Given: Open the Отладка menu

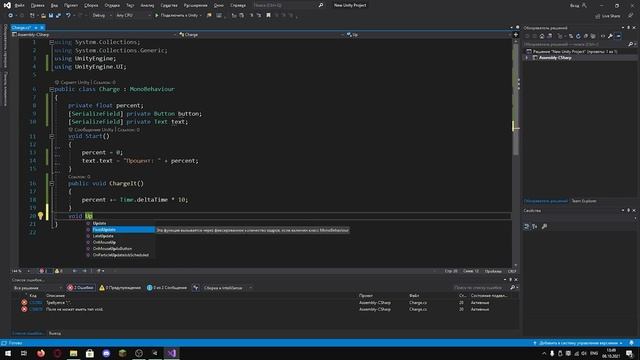Looking at the screenshot, I should (112, 5).
